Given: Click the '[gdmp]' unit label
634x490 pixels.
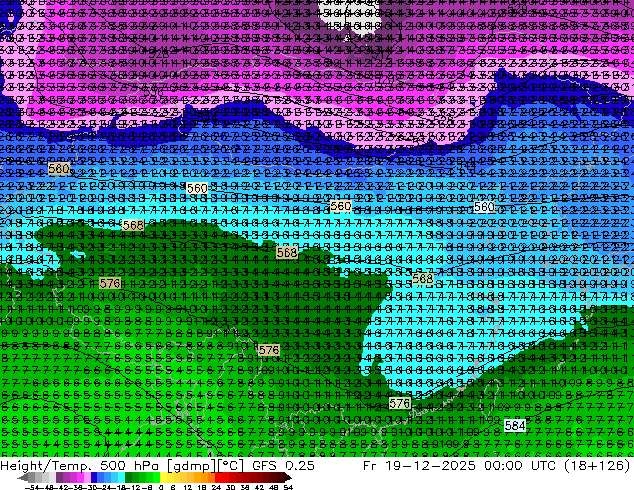Looking at the screenshot, I should (190, 466).
